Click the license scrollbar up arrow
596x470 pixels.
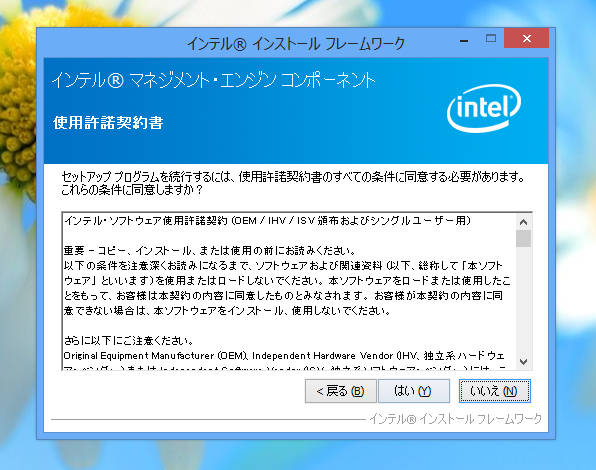pos(523,222)
